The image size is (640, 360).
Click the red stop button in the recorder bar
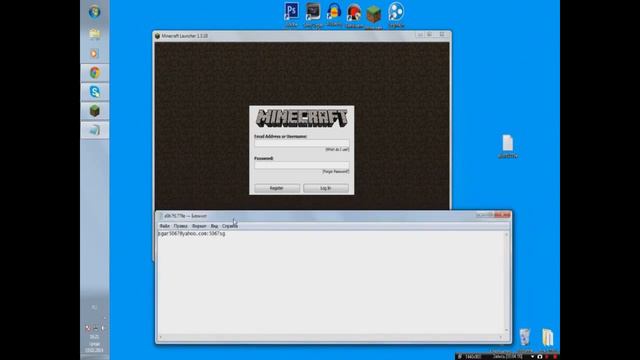tap(555, 357)
